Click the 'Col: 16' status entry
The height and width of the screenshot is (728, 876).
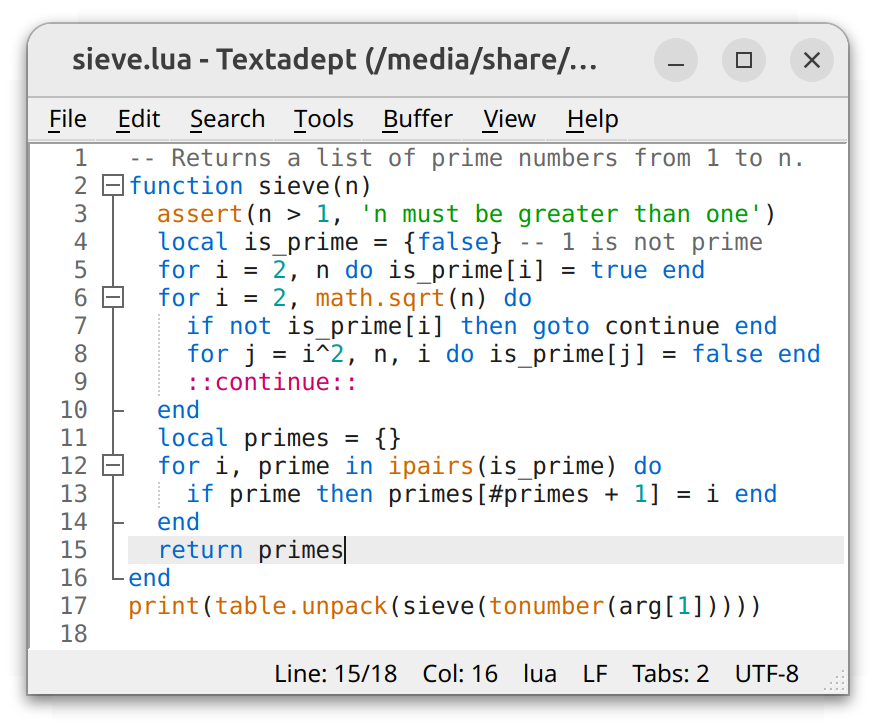[x=460, y=674]
